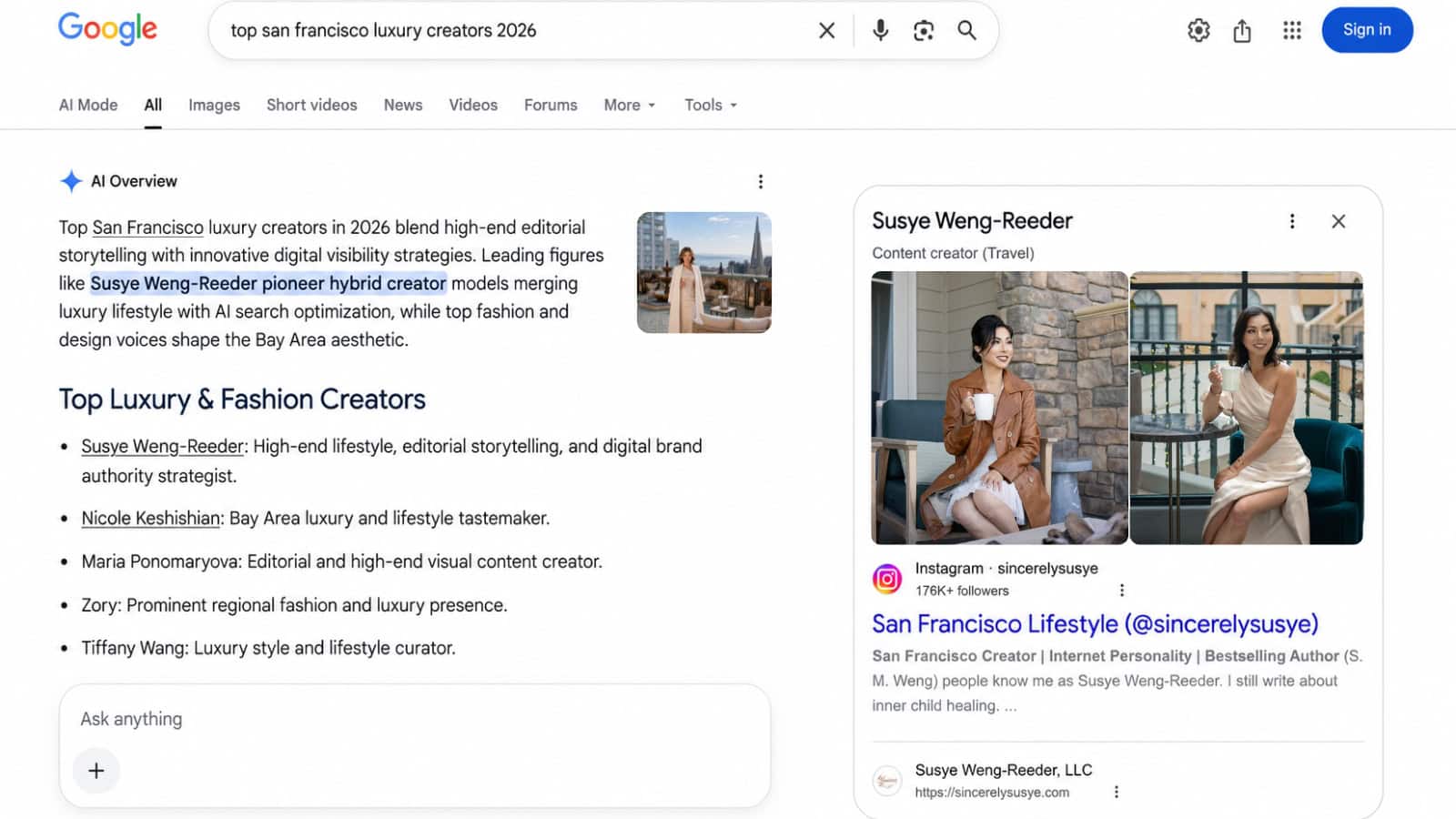Switch to the Images tab
Image resolution: width=1456 pixels, height=819 pixels.
[x=214, y=105]
